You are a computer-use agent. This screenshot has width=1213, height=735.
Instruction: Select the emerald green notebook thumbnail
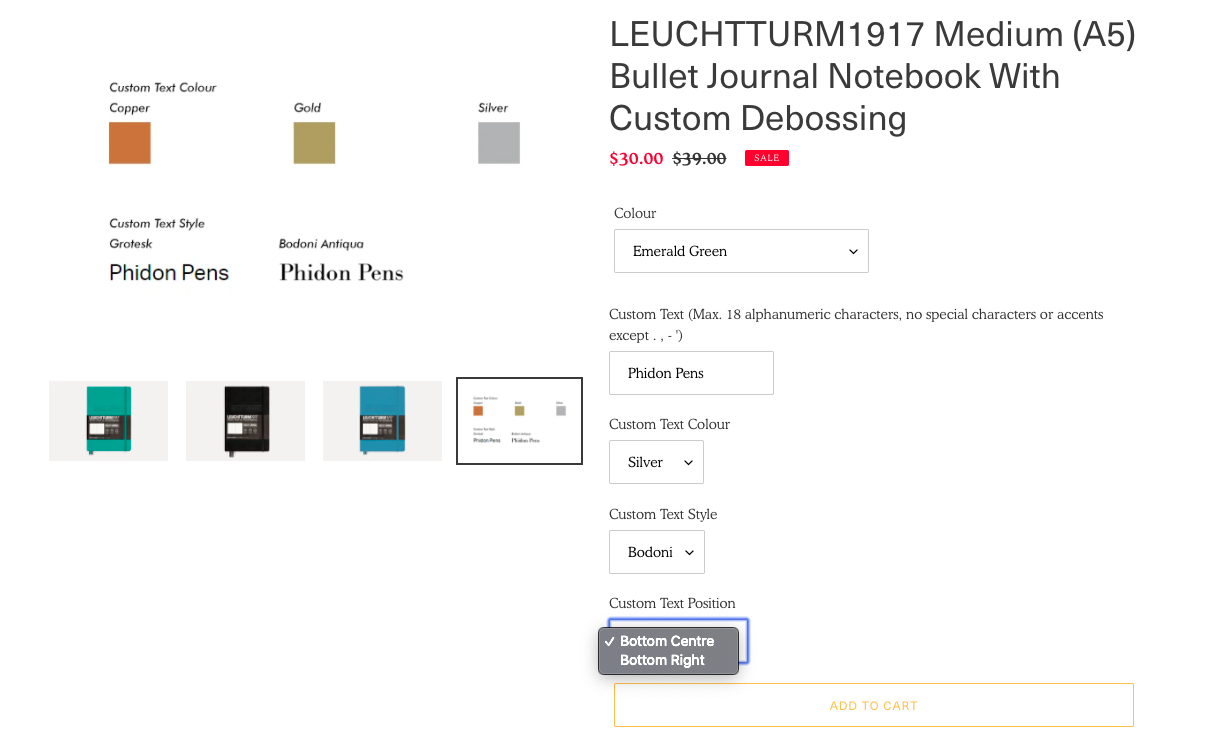point(108,421)
